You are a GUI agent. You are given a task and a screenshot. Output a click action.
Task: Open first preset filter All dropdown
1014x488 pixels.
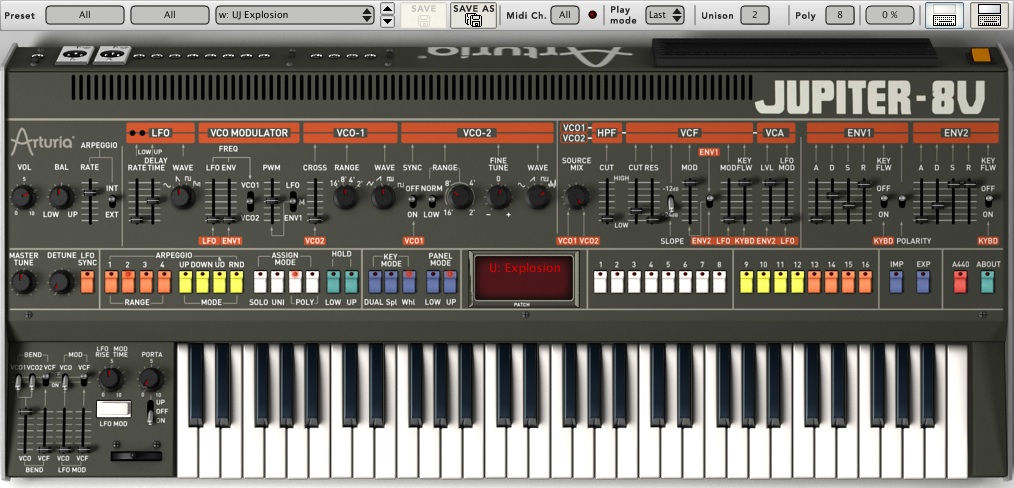[84, 14]
